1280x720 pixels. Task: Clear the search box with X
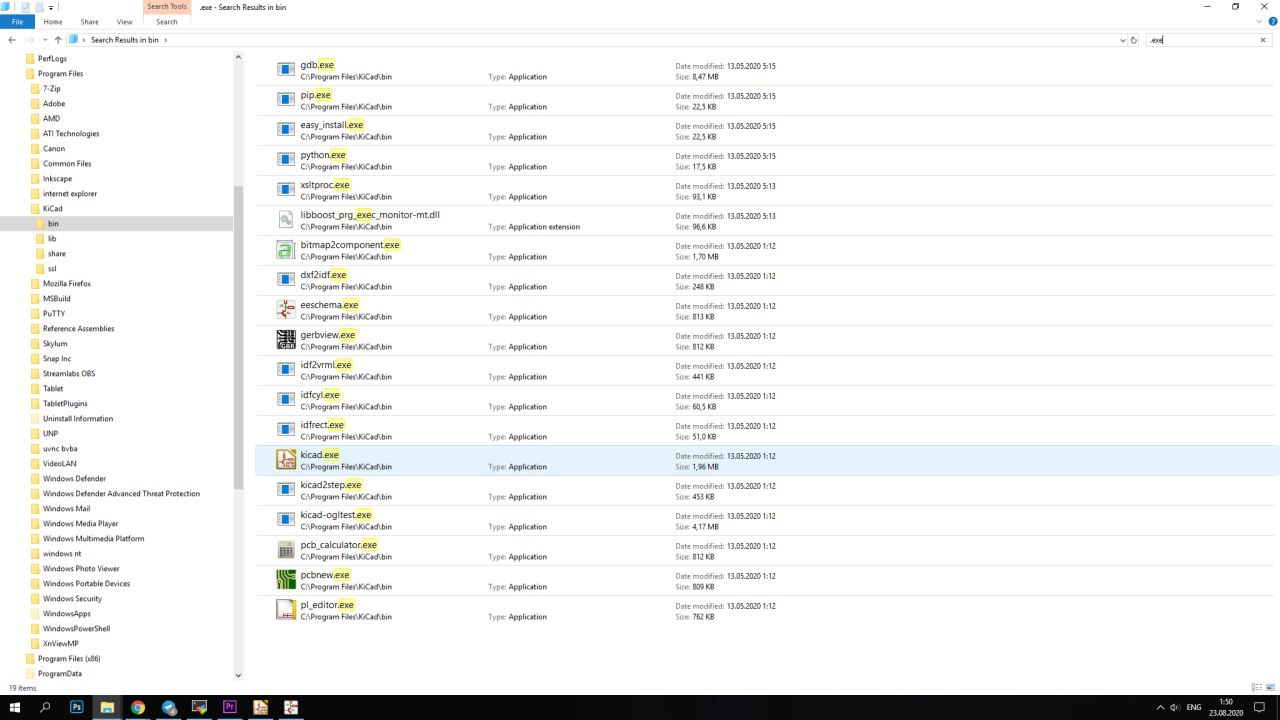pyautogui.click(x=1263, y=40)
